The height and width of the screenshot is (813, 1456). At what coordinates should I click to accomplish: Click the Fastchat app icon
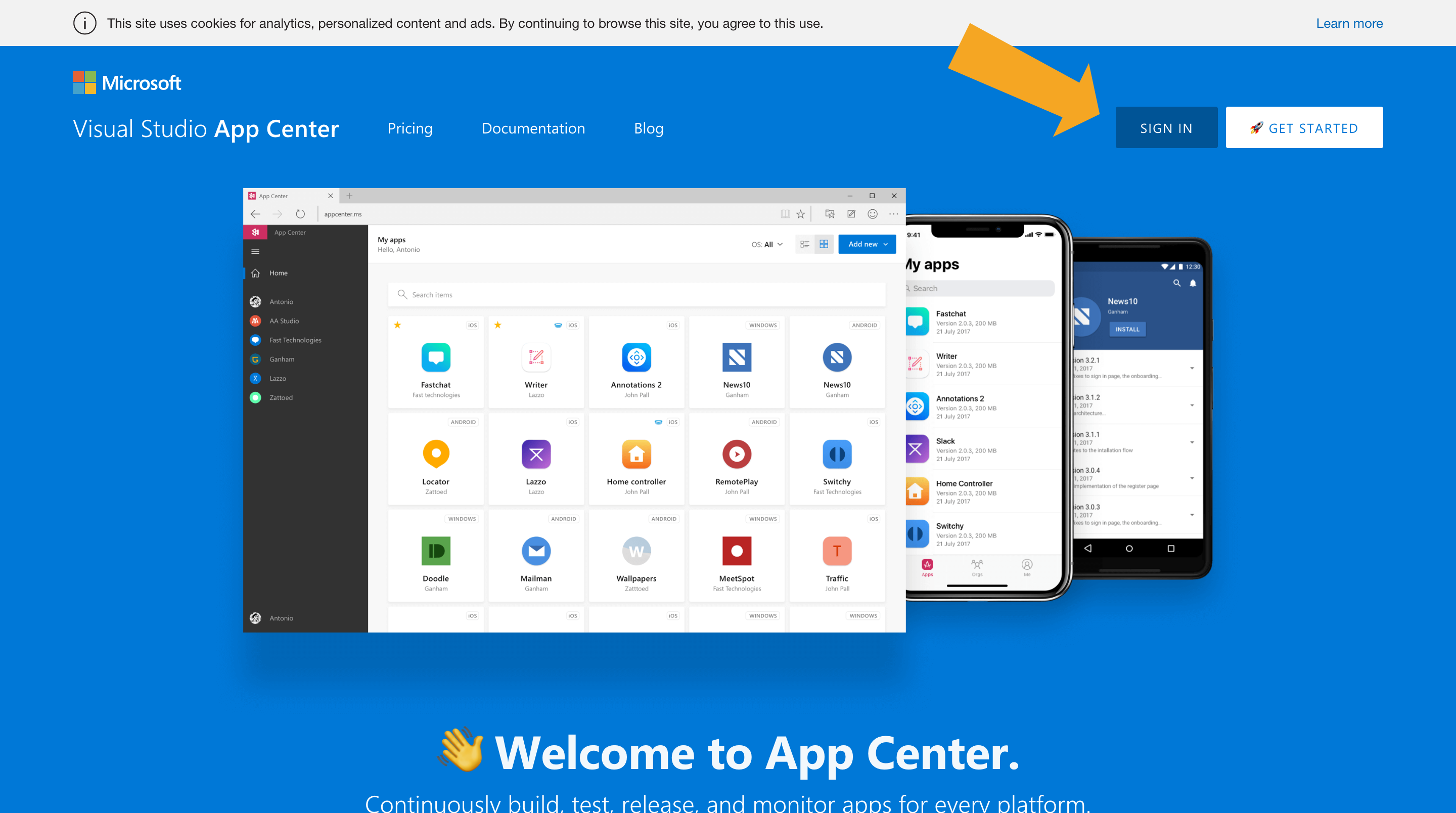(x=435, y=357)
